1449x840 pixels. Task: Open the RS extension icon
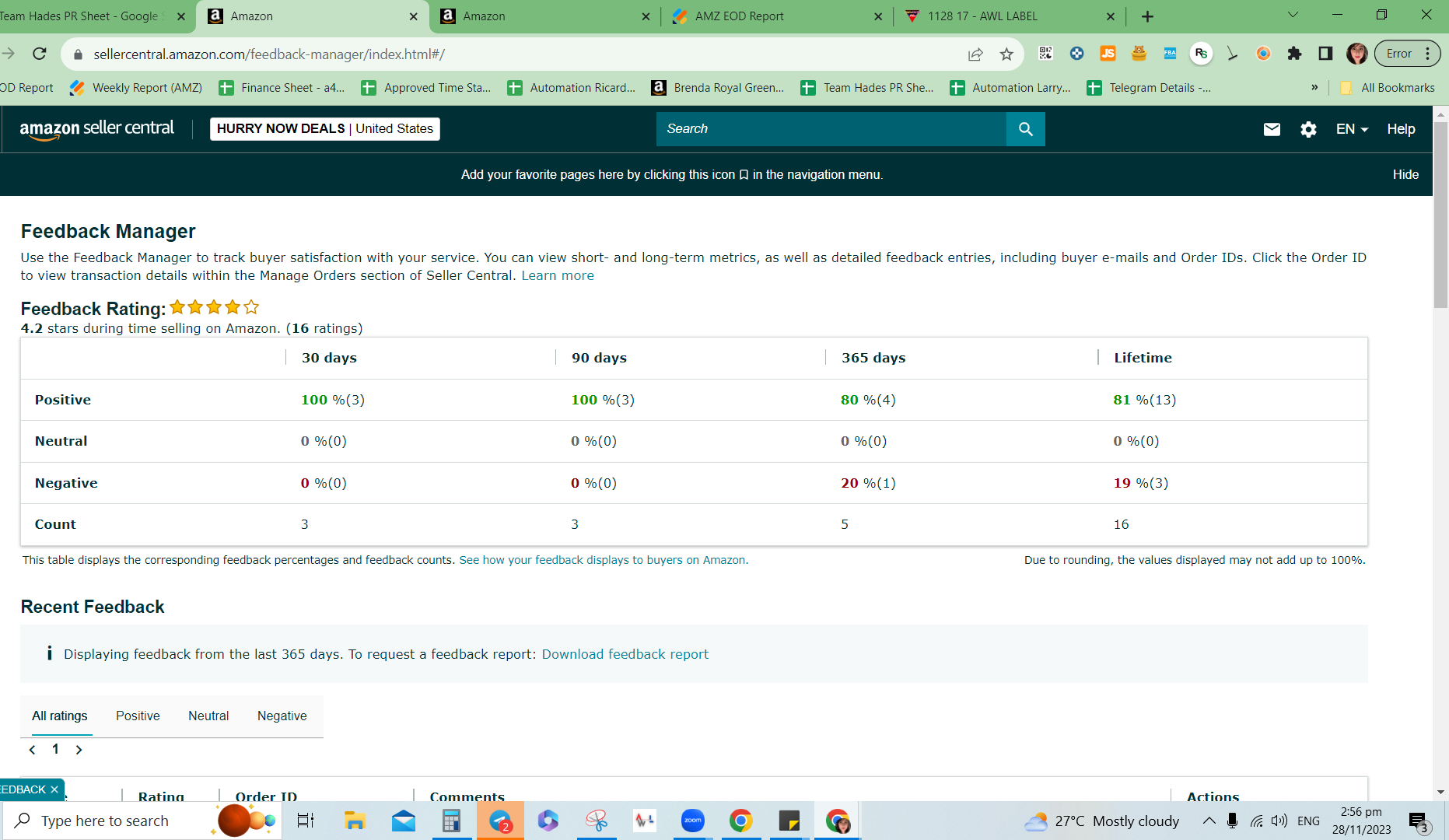pos(1201,54)
